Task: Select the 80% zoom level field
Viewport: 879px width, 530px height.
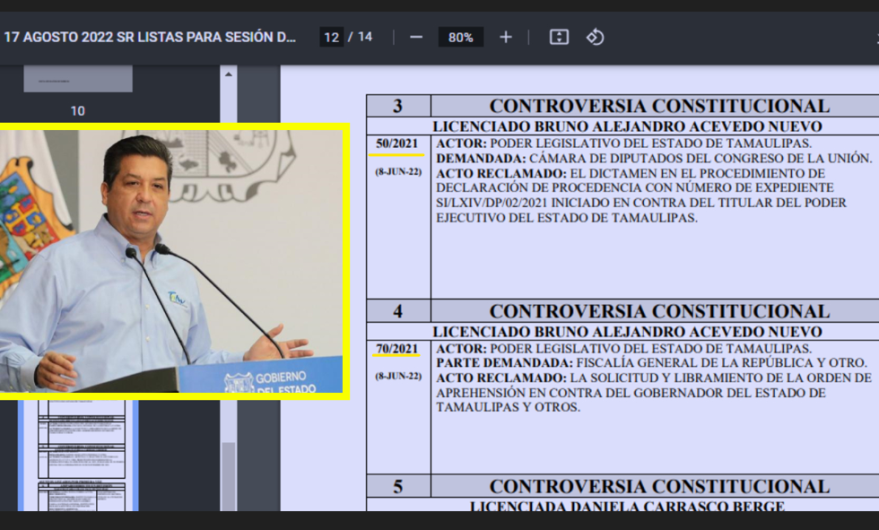Action: pyautogui.click(x=460, y=37)
